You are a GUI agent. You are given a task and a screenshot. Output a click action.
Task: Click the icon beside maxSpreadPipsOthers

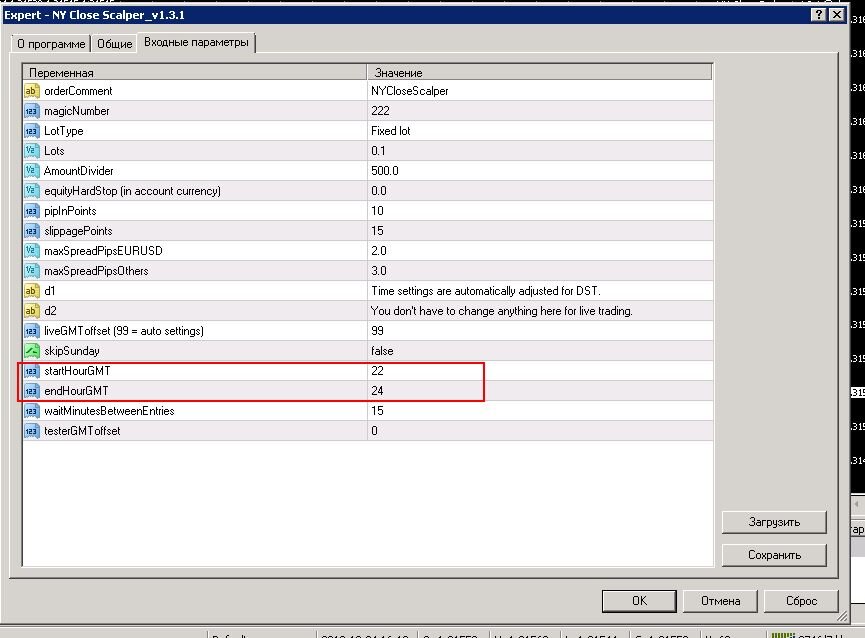[x=31, y=271]
